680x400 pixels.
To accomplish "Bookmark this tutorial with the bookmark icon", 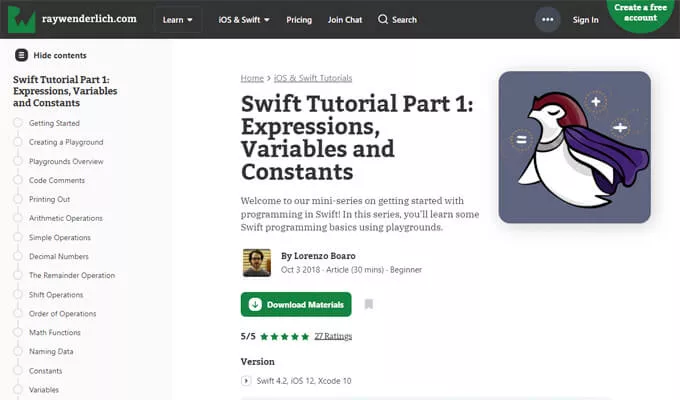I will (x=369, y=304).
